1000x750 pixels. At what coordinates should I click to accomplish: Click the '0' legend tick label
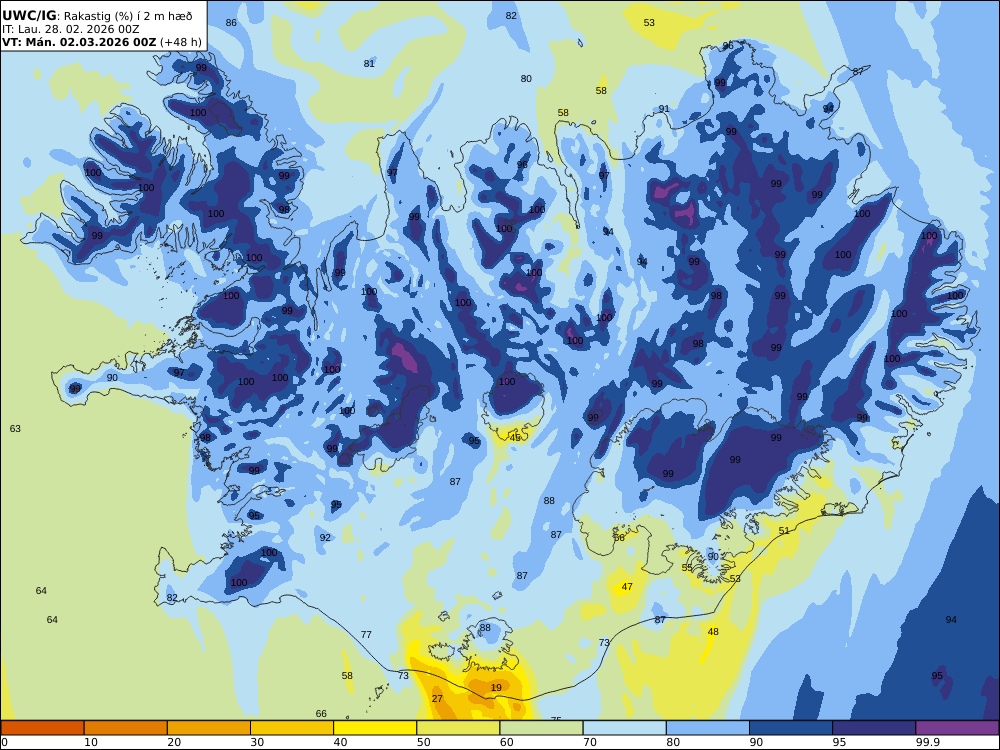pos(4,742)
